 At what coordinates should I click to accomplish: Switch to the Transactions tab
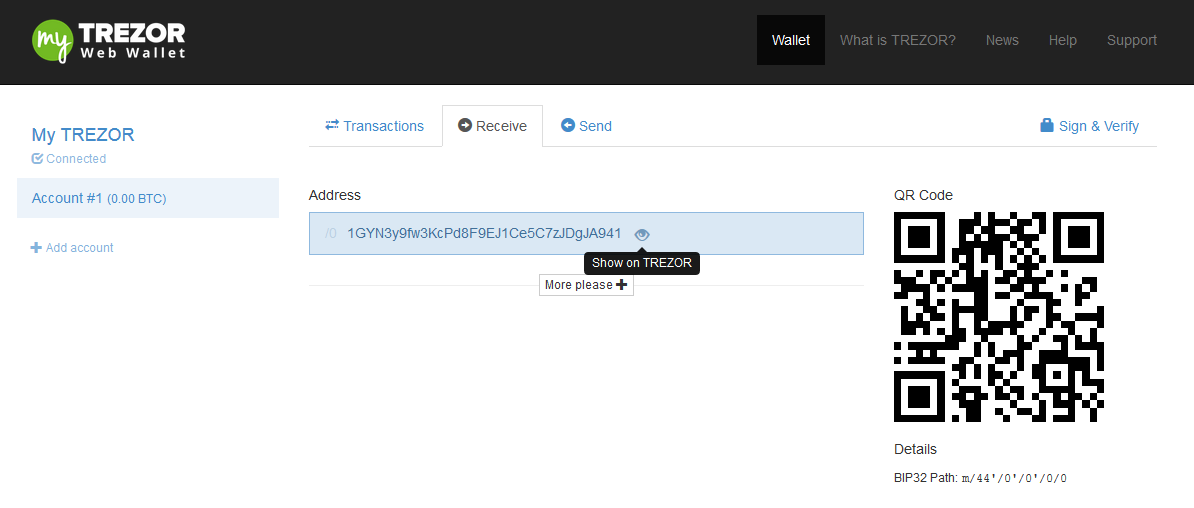(375, 126)
